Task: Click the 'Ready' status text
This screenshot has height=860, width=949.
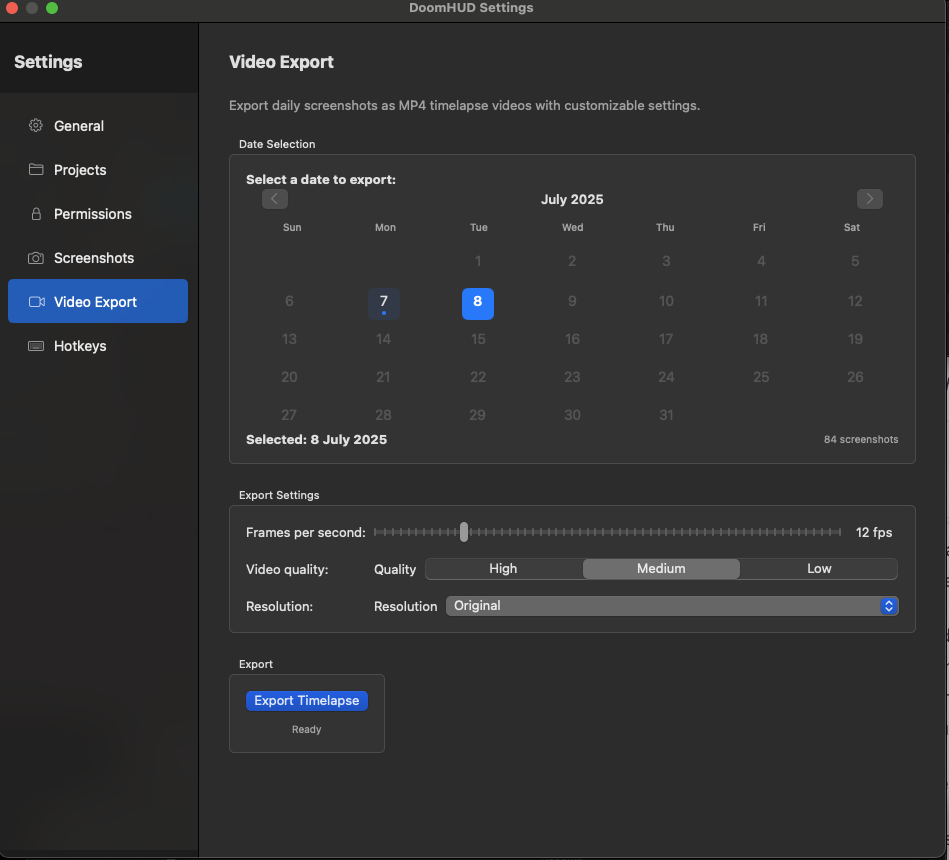Action: pyautogui.click(x=307, y=729)
